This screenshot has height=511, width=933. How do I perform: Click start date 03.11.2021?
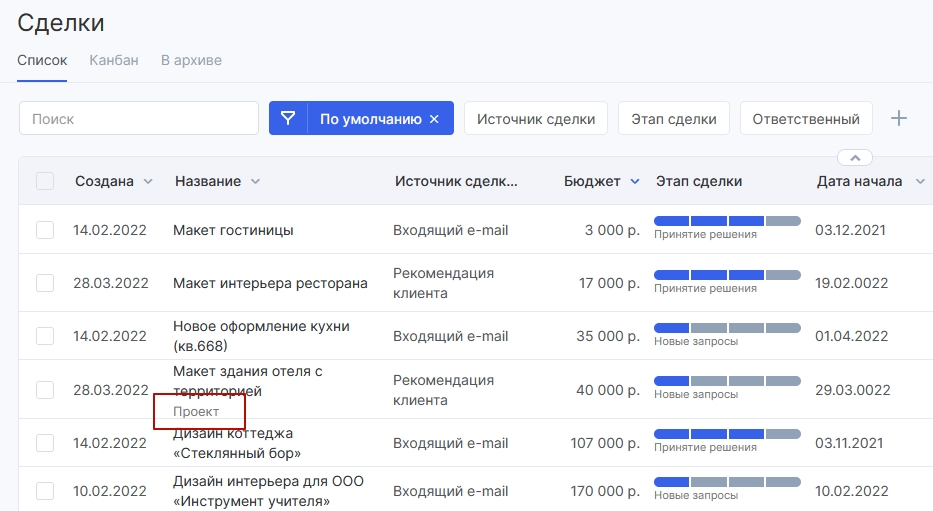click(849, 443)
